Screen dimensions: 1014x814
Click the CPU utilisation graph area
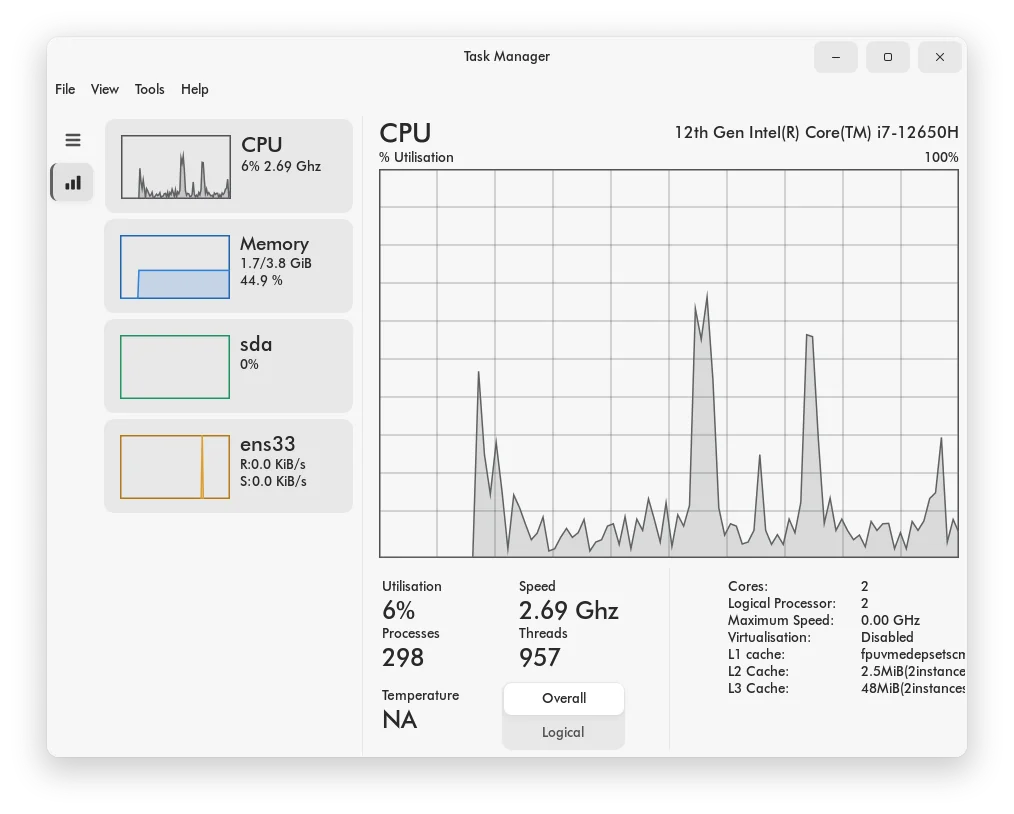[669, 363]
